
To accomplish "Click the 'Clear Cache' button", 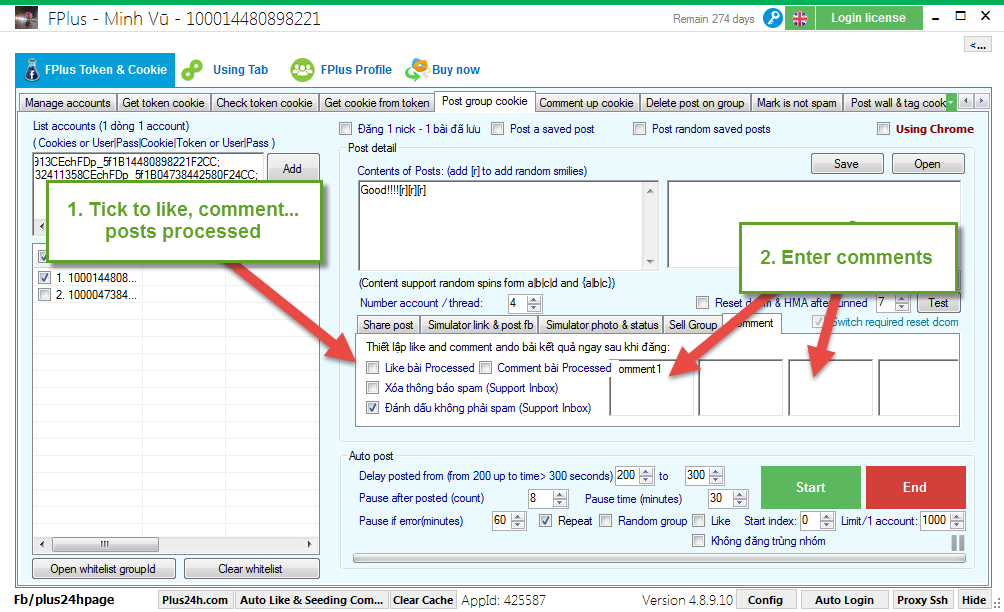I will pyautogui.click(x=423, y=600).
